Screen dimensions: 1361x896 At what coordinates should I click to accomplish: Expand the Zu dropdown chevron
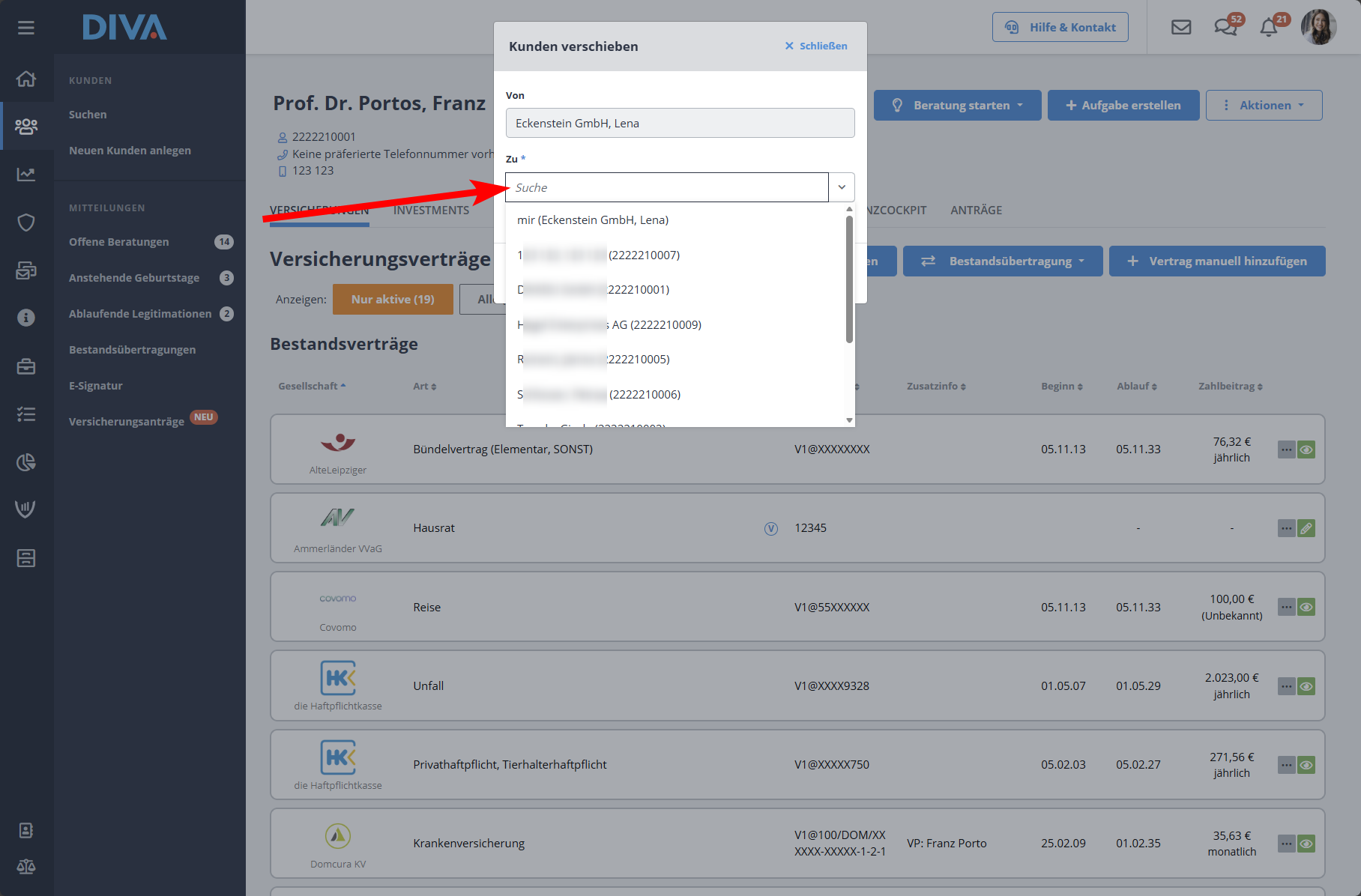tap(842, 187)
